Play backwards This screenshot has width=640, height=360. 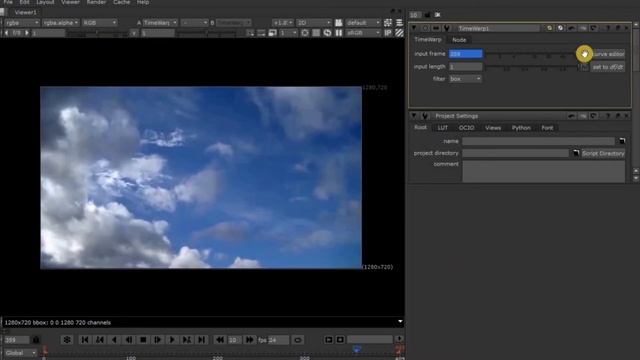coord(114,340)
